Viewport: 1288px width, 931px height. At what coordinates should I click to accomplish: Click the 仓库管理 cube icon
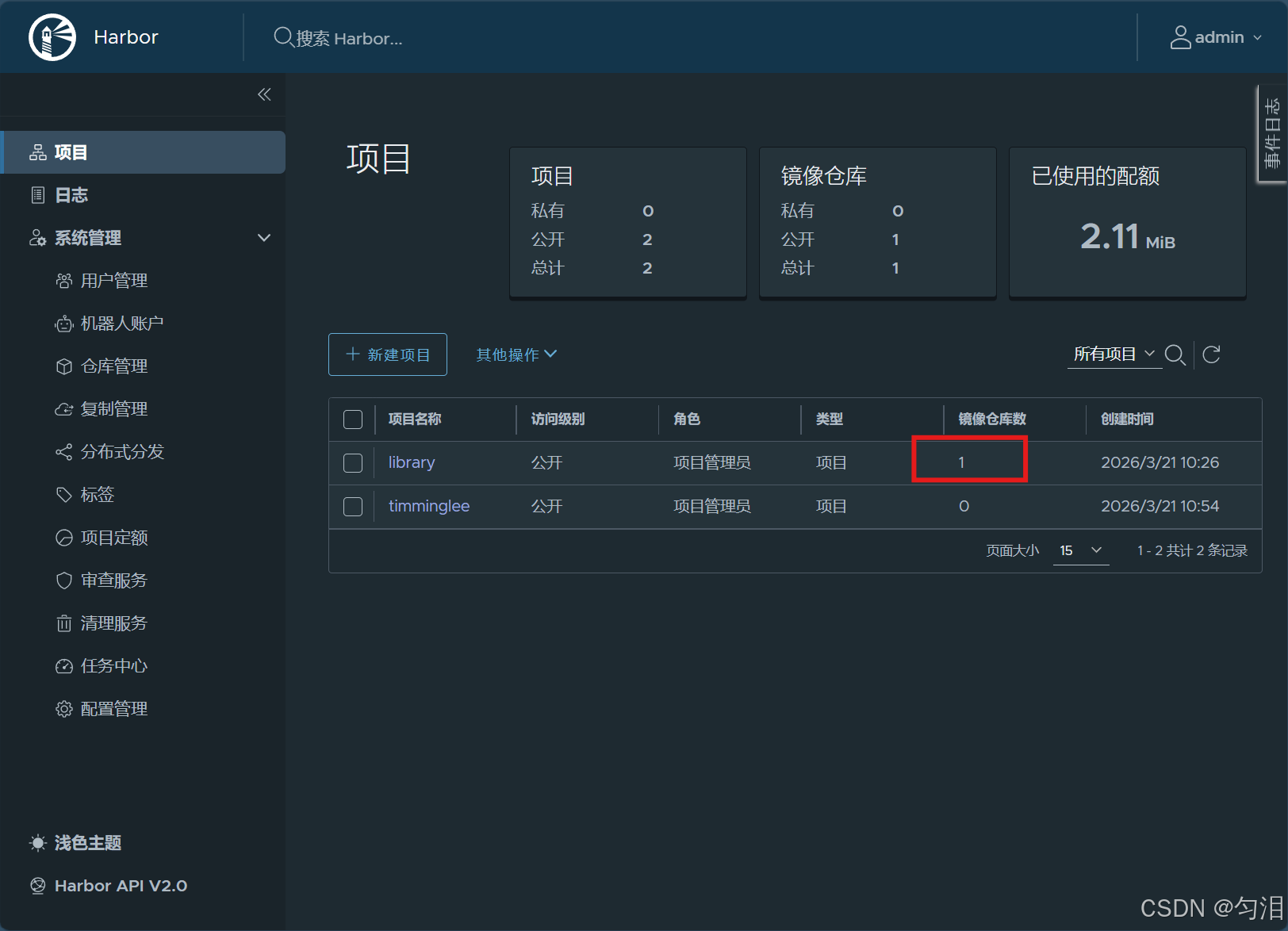tap(64, 366)
